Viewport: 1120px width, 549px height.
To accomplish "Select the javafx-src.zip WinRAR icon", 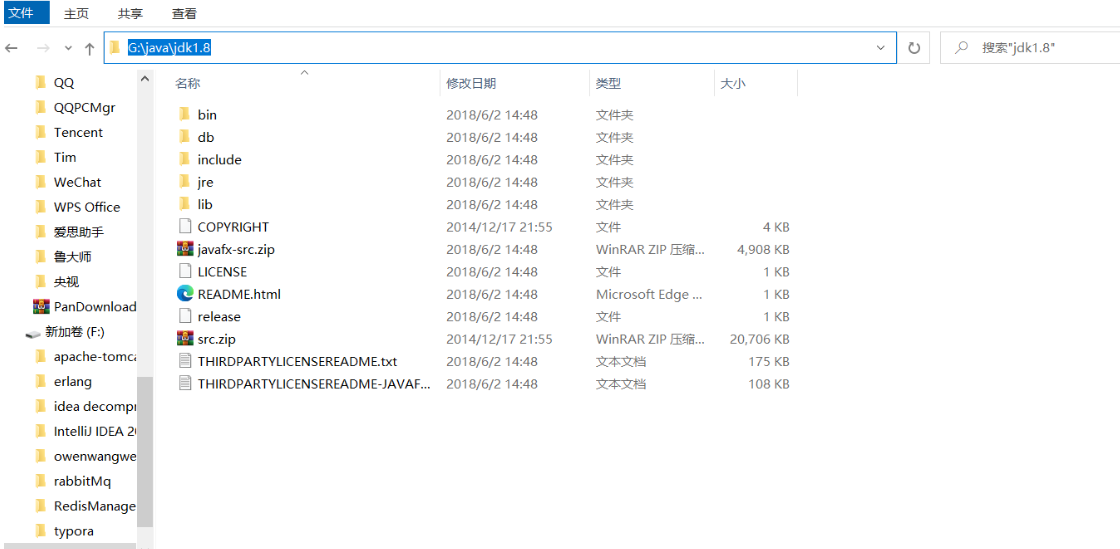I will [185, 249].
